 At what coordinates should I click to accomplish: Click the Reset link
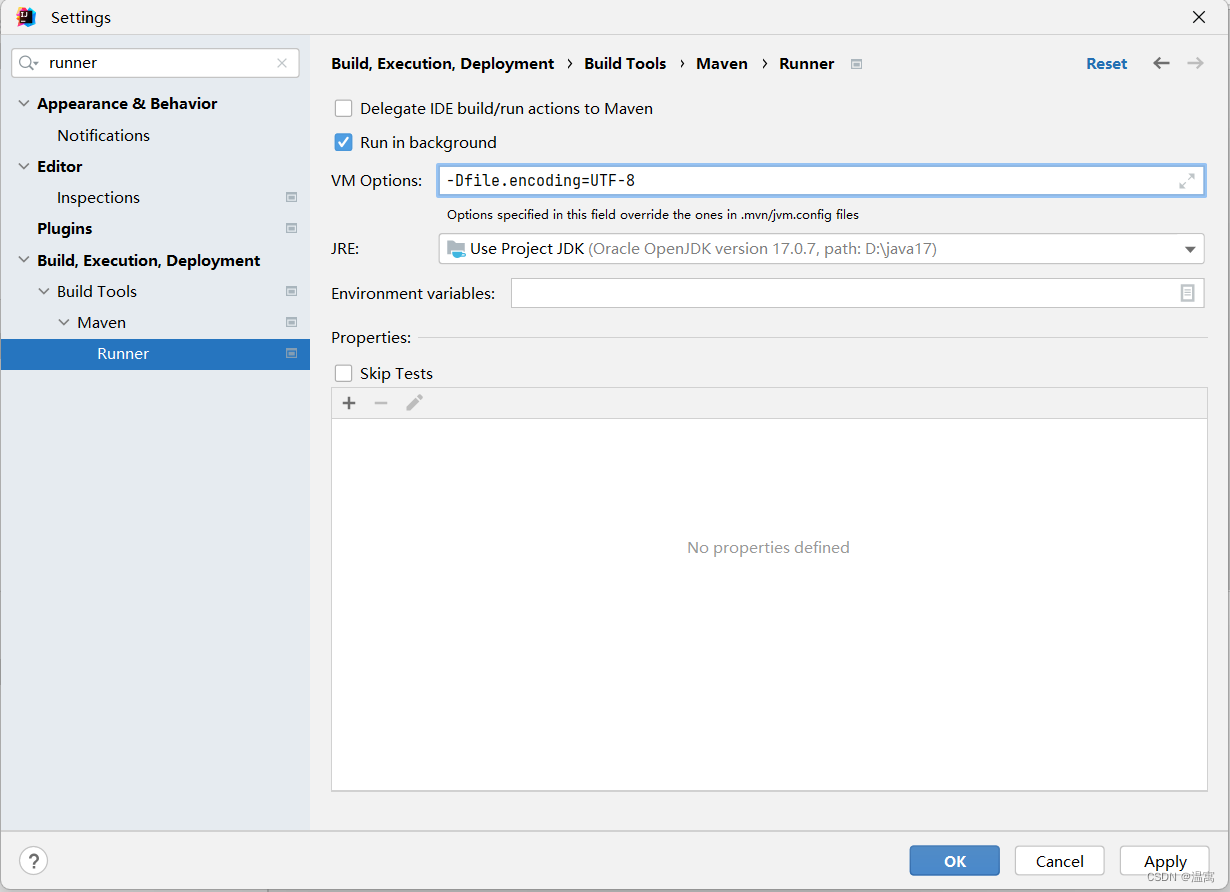click(1106, 64)
